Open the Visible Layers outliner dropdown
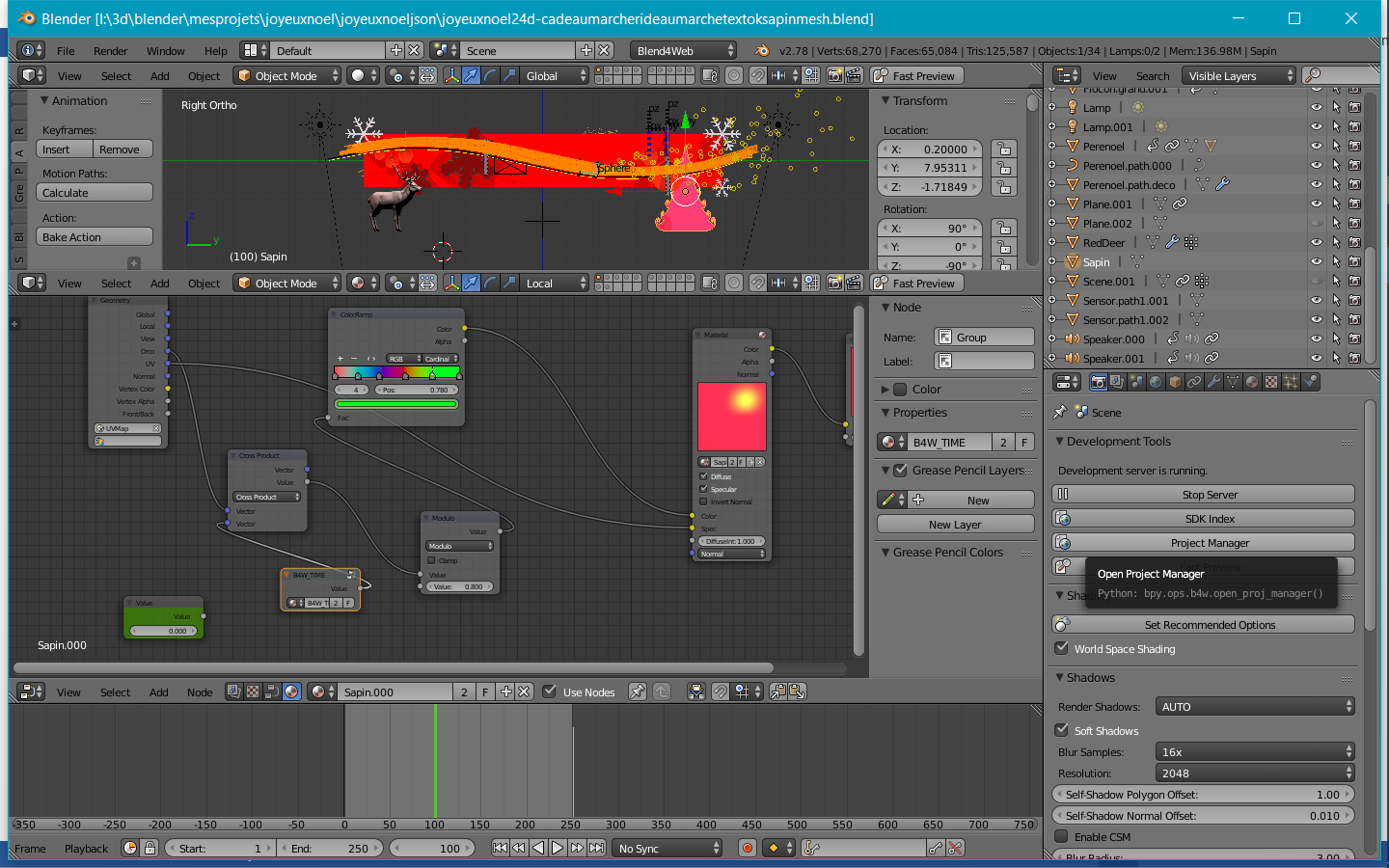1389x868 pixels. (1239, 75)
